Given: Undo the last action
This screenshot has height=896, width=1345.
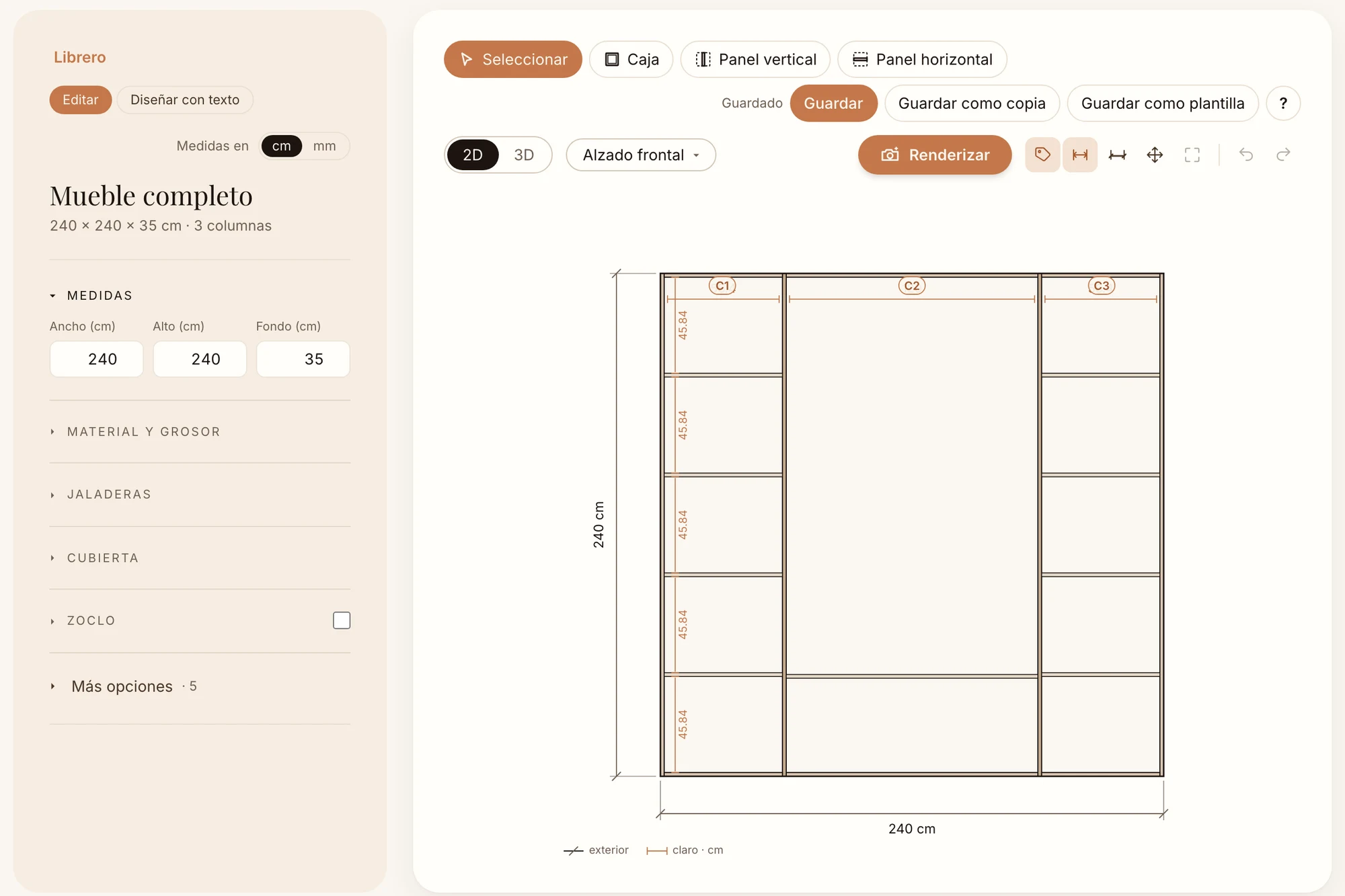Looking at the screenshot, I should (x=1246, y=155).
